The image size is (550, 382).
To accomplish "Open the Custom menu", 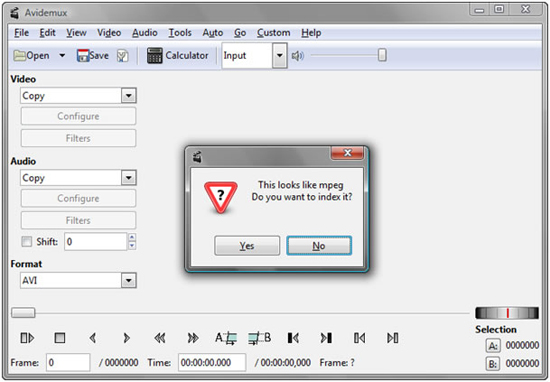I will 274,33.
